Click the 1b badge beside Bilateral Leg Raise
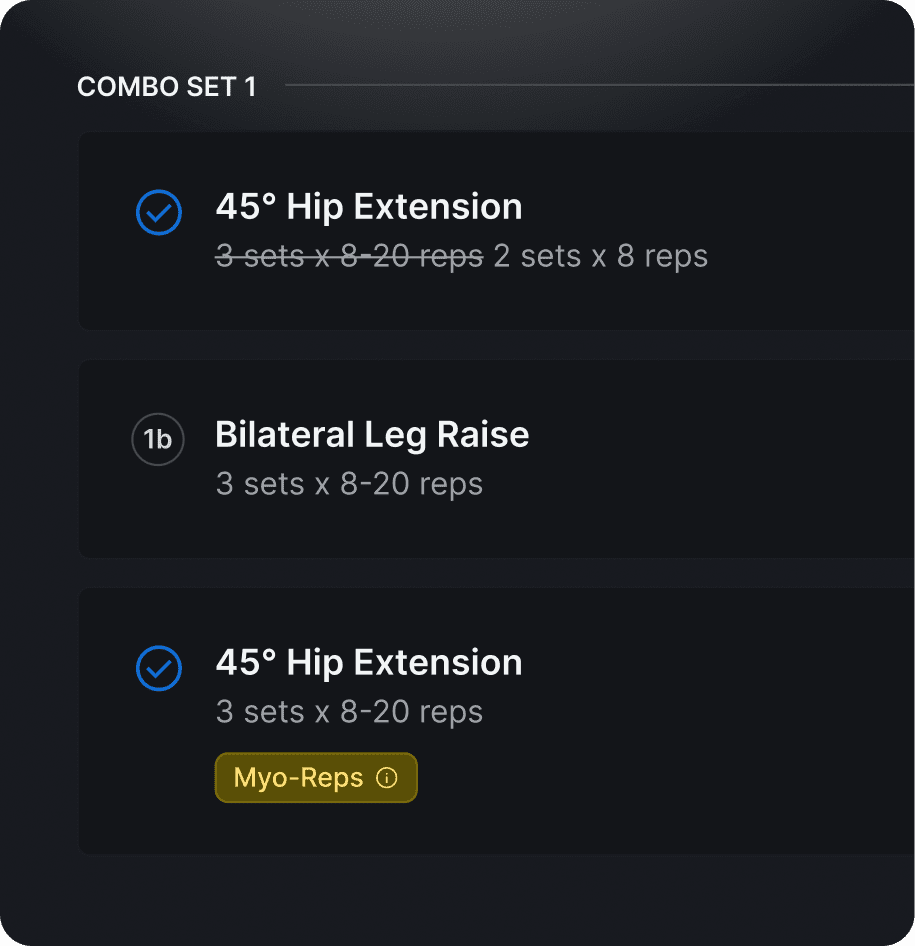The width and height of the screenshot is (915, 946). pyautogui.click(x=158, y=440)
